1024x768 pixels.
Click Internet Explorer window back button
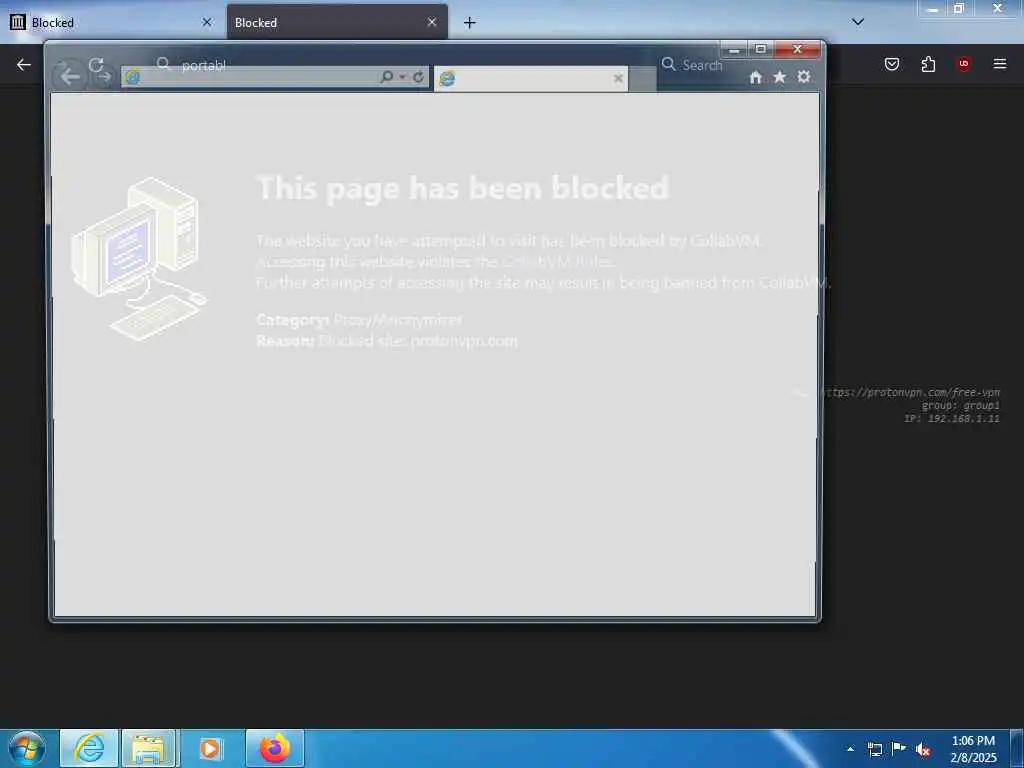click(x=69, y=76)
